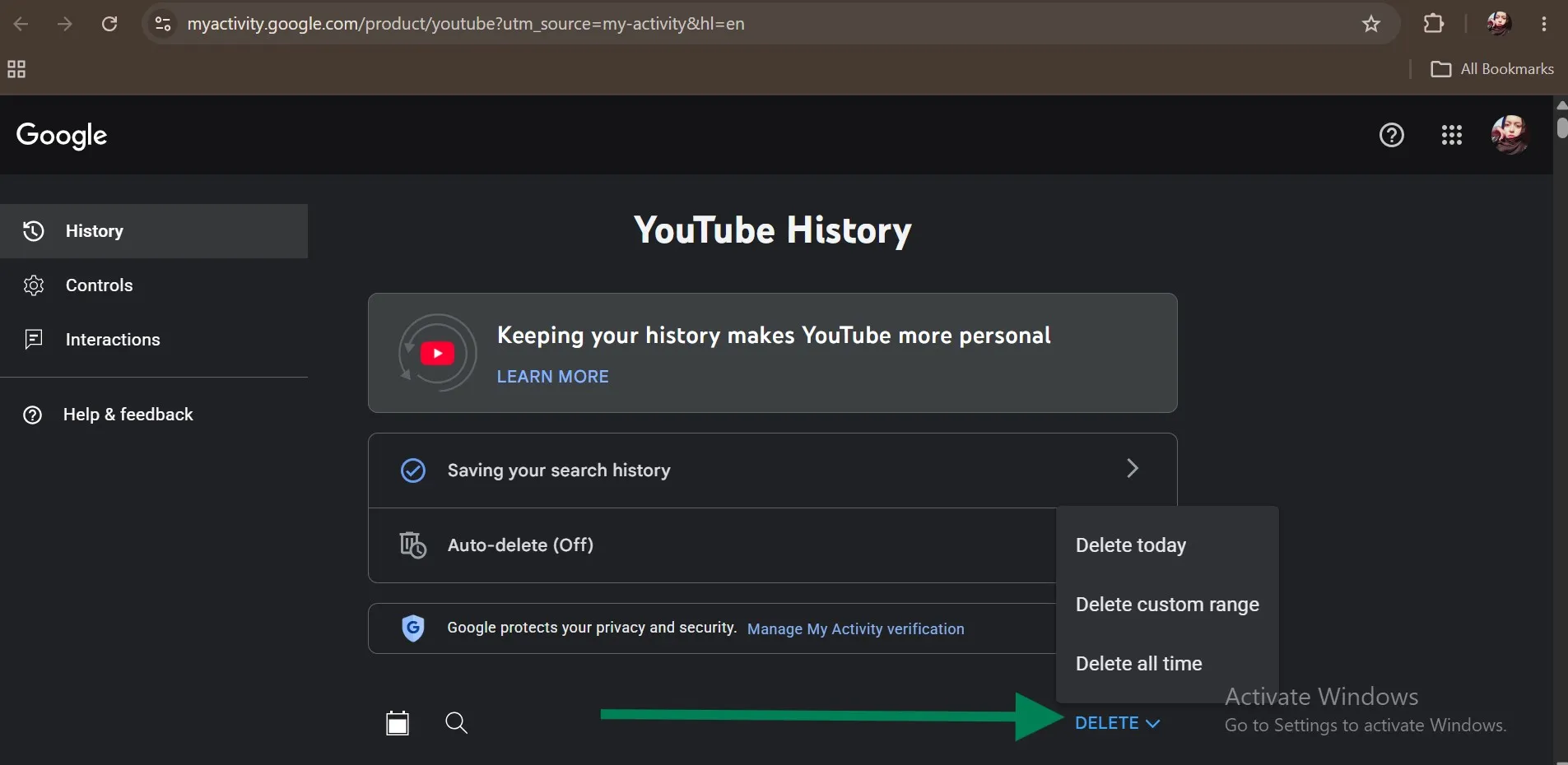Go back to the previous page

[x=21, y=24]
